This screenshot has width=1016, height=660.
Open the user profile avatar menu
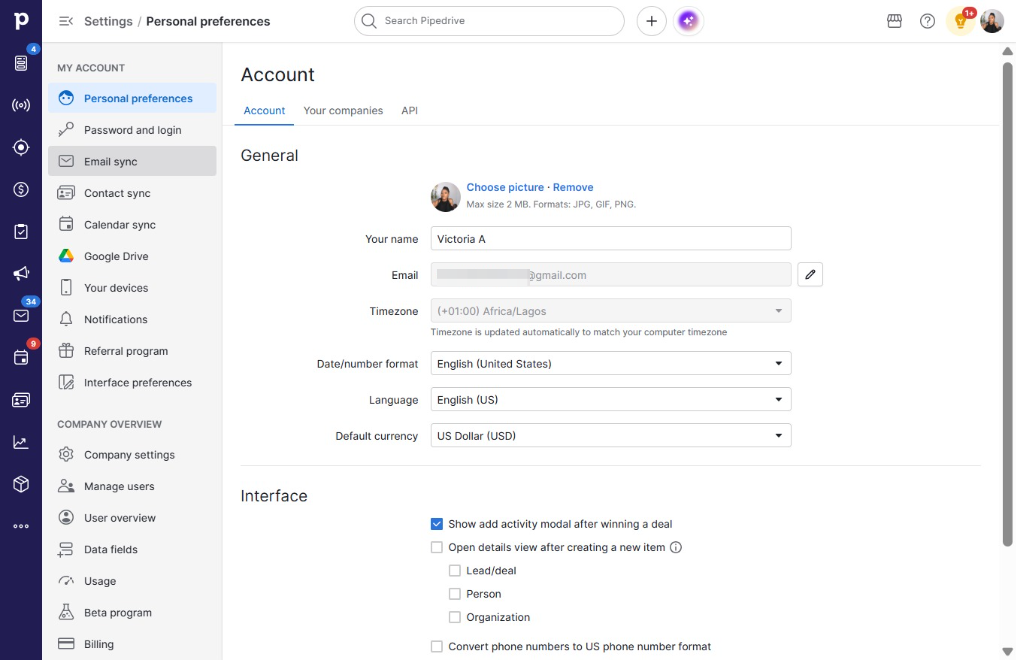click(991, 21)
